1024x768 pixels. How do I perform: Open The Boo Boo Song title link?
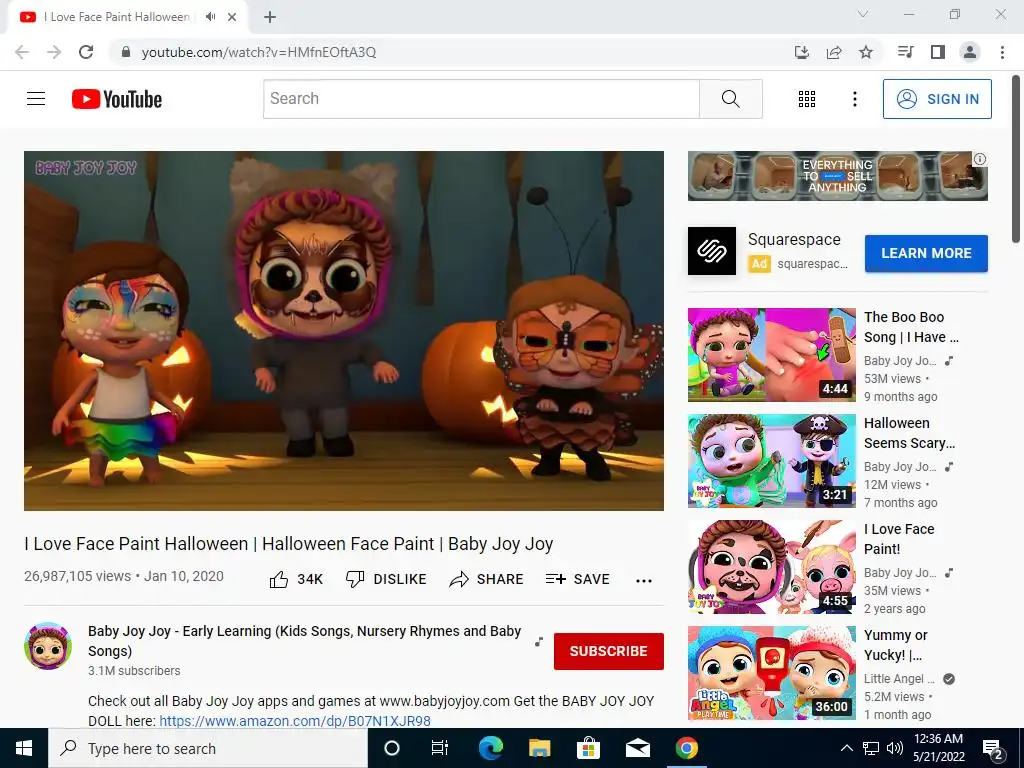tap(911, 327)
